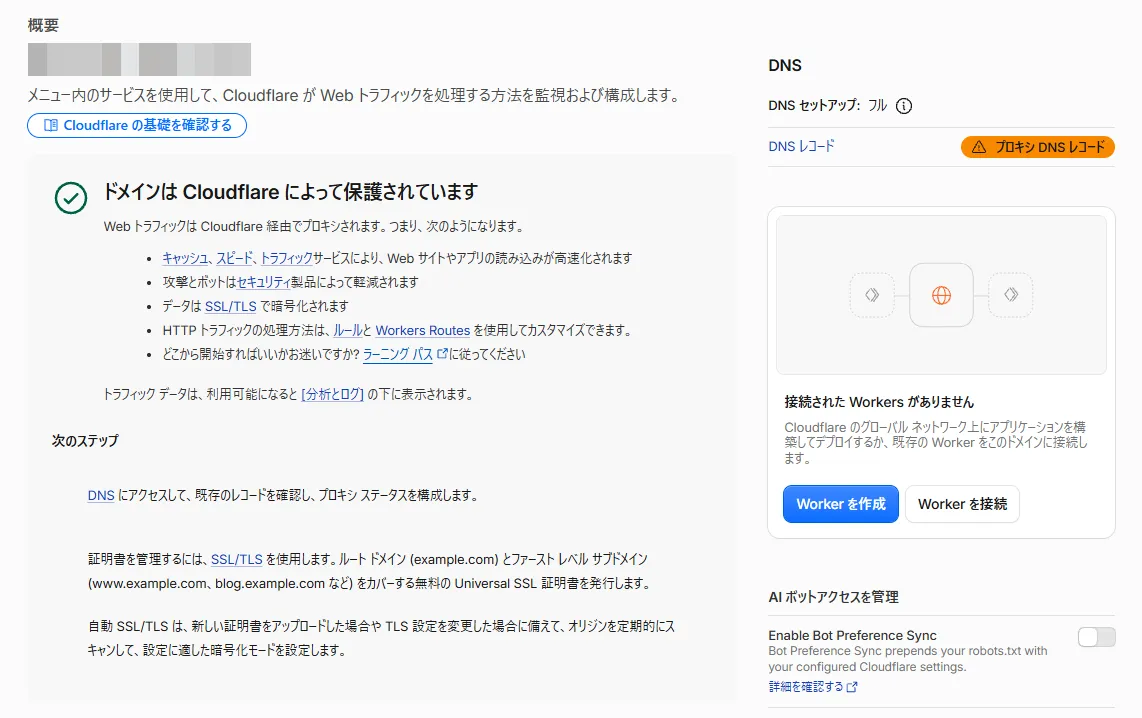The image size is (1142, 718).
Task: Open the ルール link
Action: 347,331
